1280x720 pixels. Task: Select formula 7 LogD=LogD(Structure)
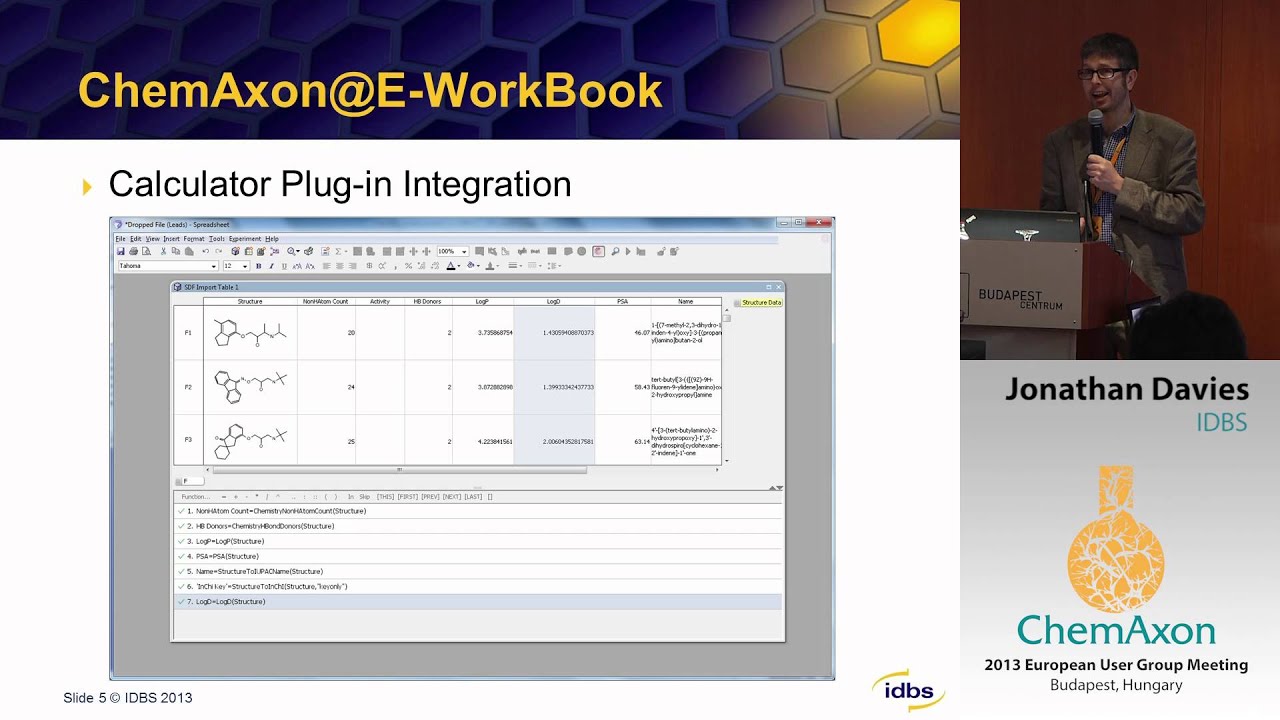[x=478, y=602]
